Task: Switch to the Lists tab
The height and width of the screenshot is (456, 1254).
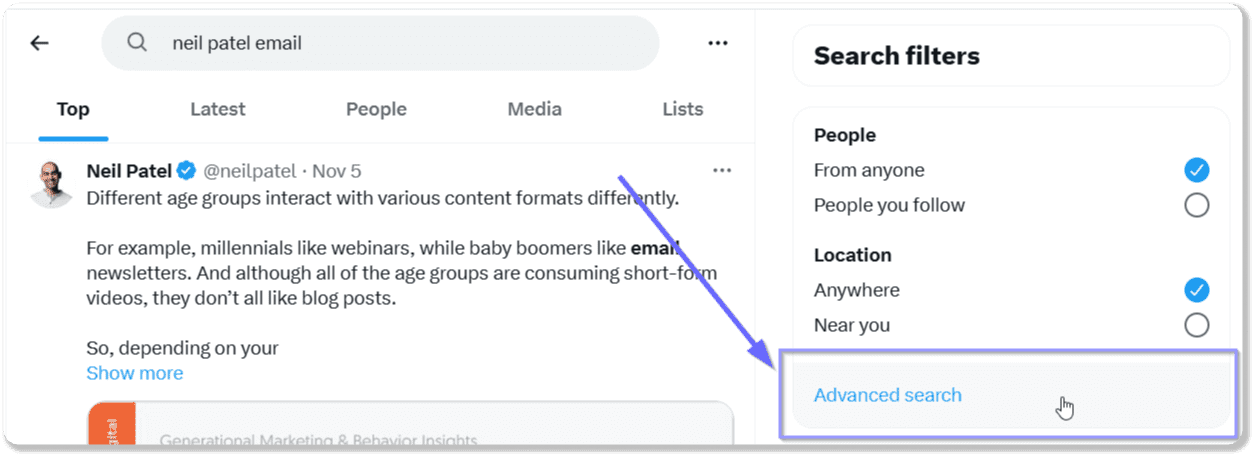Action: pyautogui.click(x=682, y=109)
